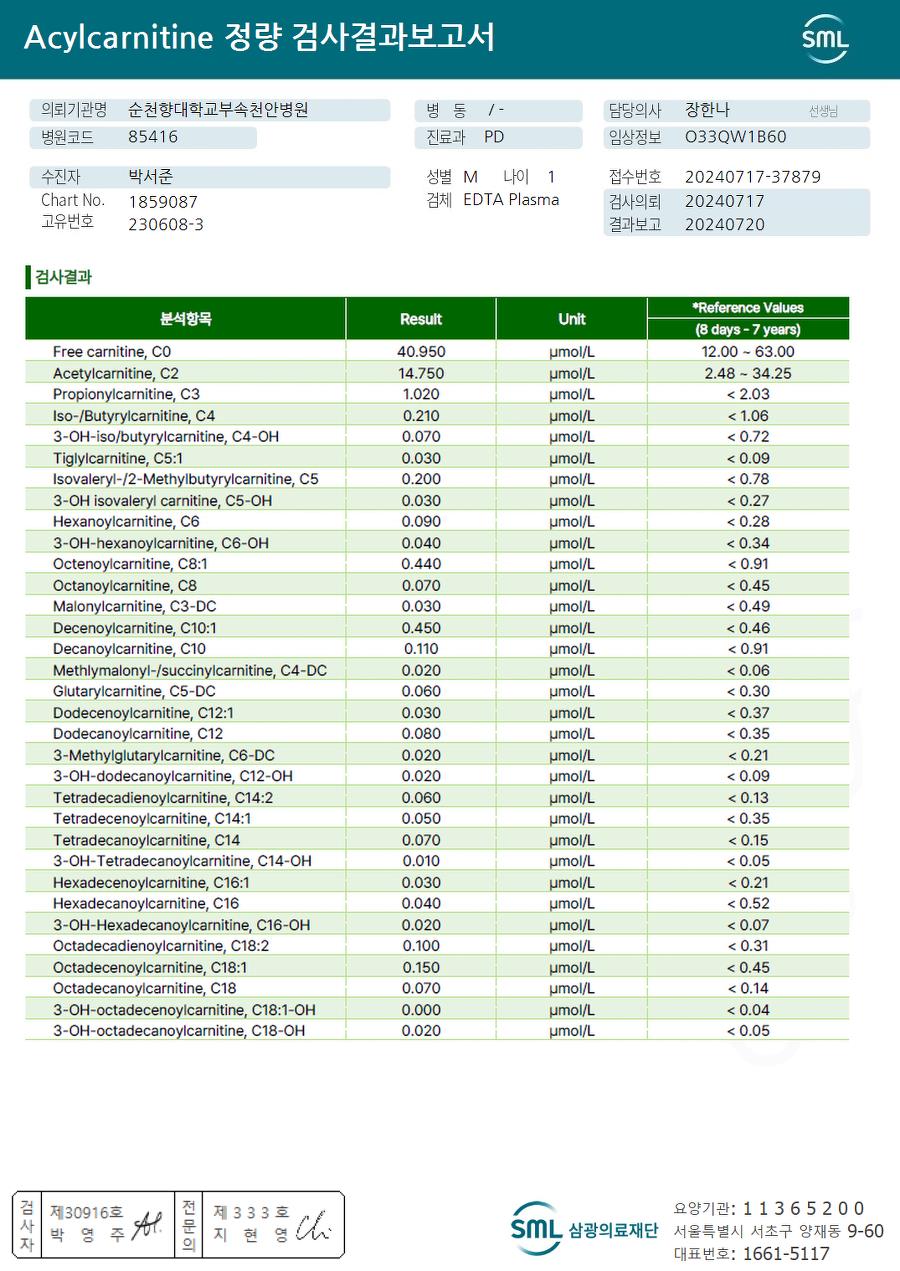Select the Decenoylcarnitine, C10:1 row

437,628
